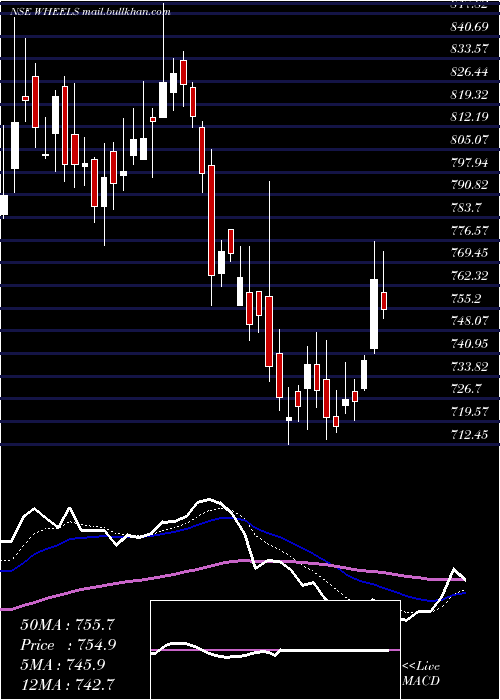
Task: Click the 783.7 price label
Action: point(466,208)
